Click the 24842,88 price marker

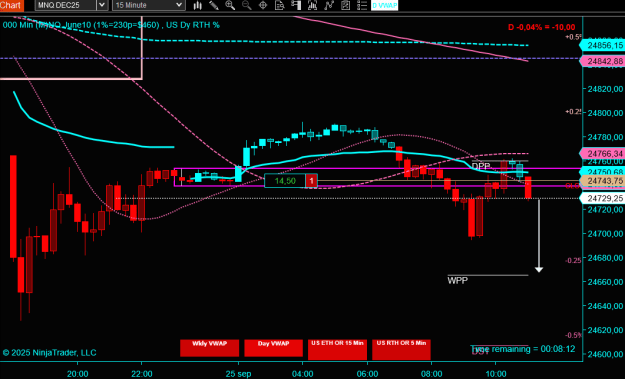(603, 61)
